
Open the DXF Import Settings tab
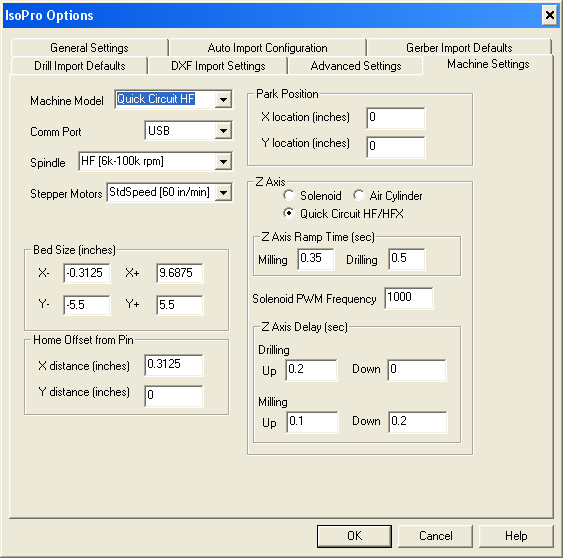pyautogui.click(x=218, y=66)
